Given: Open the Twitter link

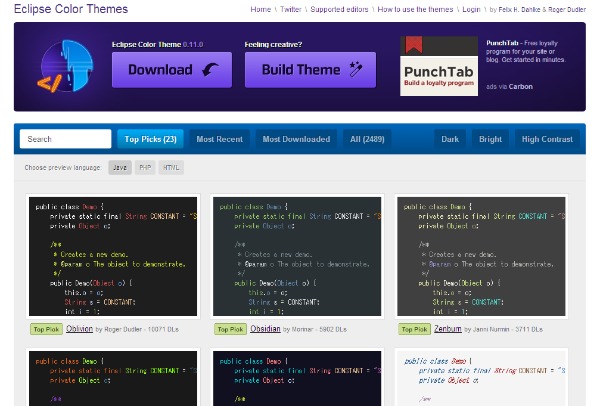Looking at the screenshot, I should (x=290, y=9).
